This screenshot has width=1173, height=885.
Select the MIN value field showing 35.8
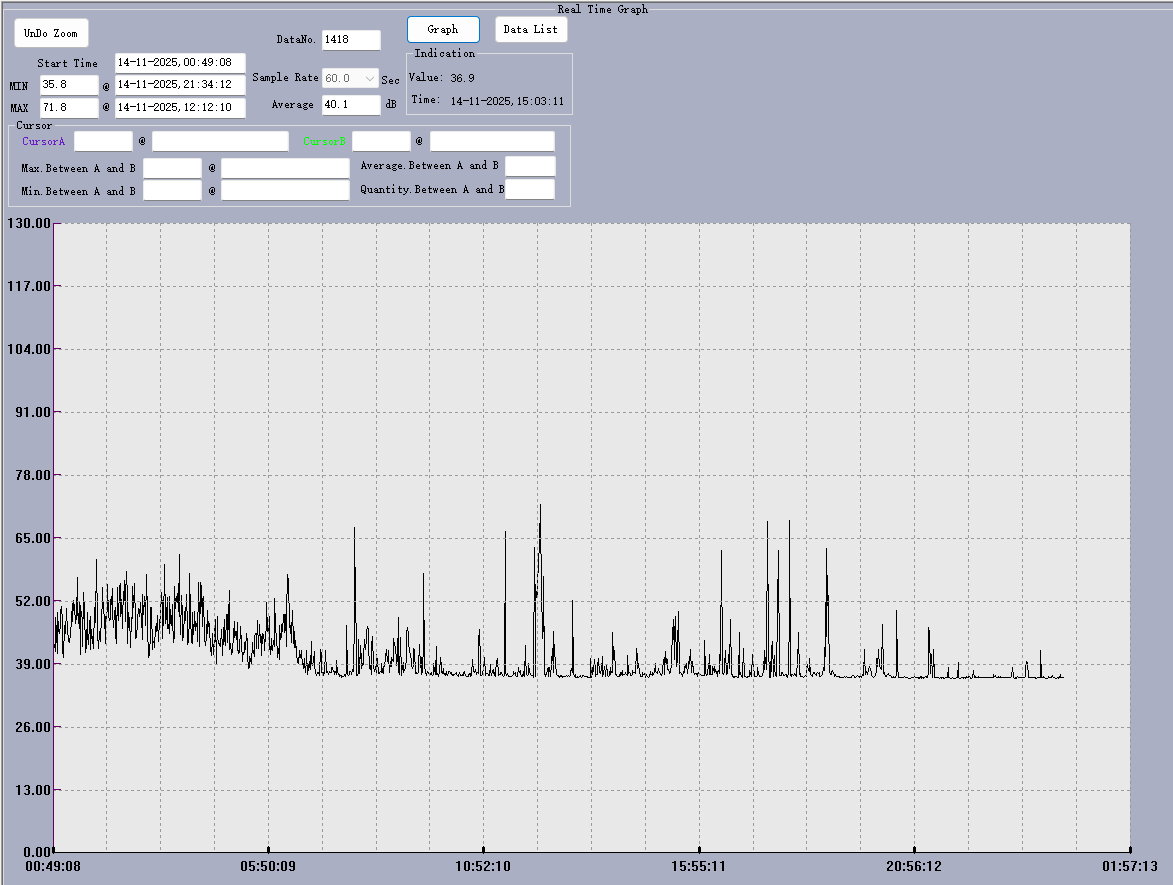tap(69, 86)
